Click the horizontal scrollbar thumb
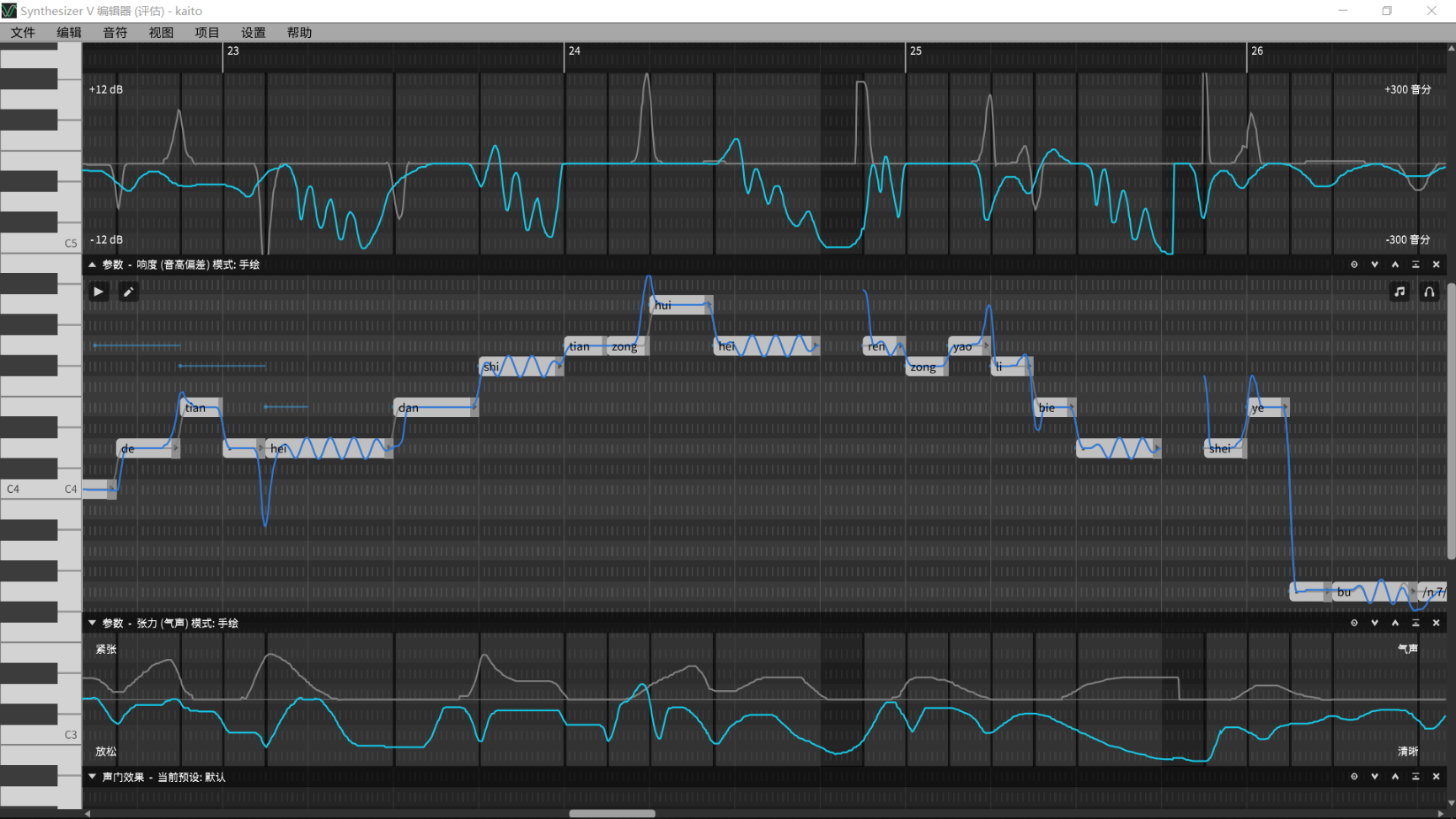Screen dimensions: 1456x819 tap(613, 813)
